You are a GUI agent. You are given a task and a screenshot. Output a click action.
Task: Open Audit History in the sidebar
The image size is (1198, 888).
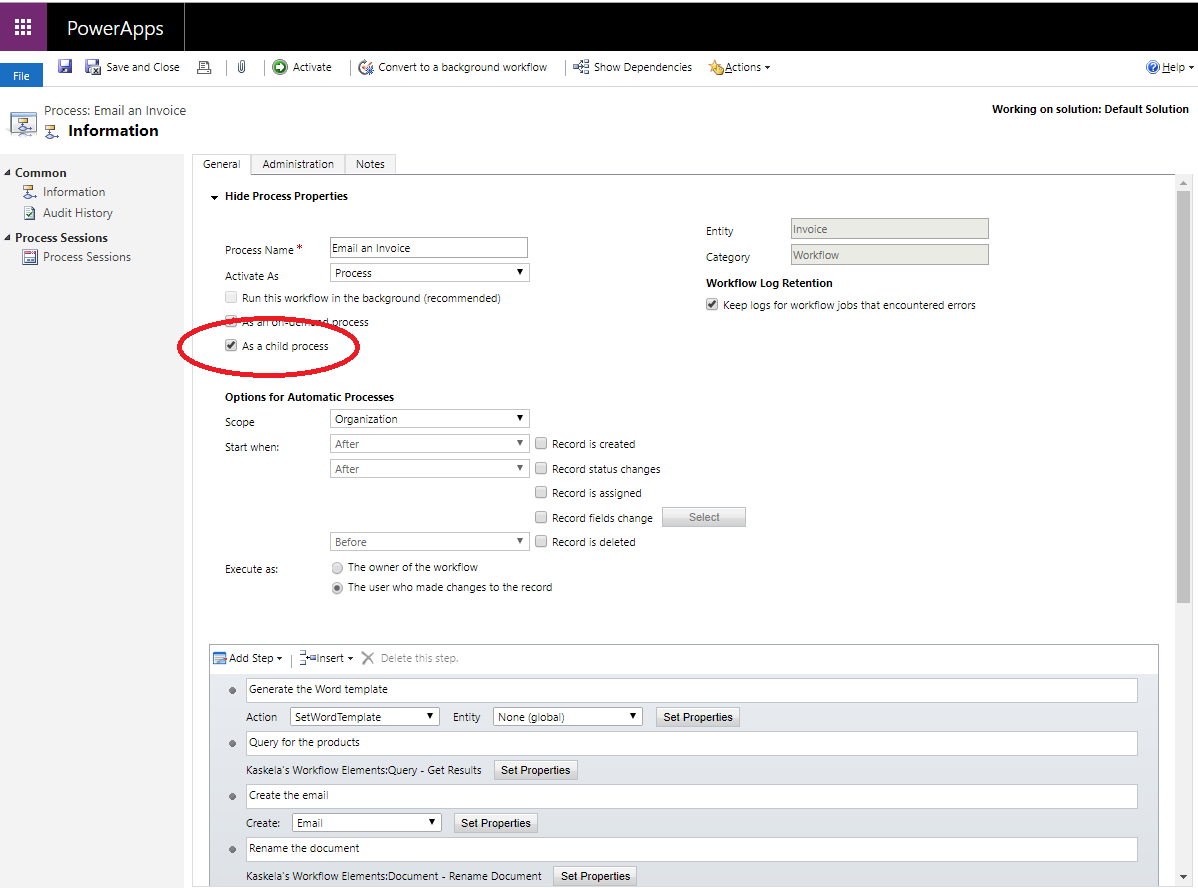[x=77, y=213]
